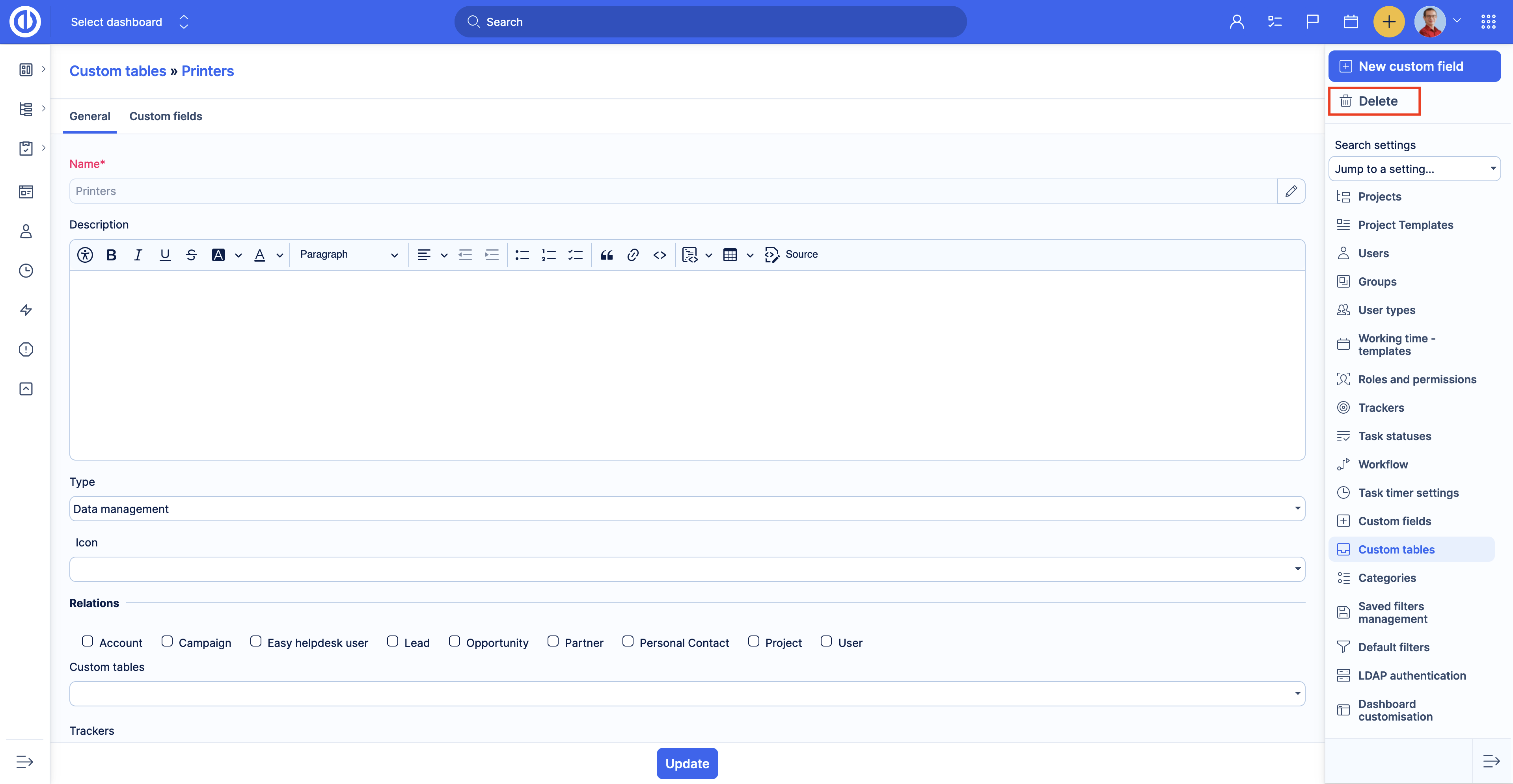1513x784 pixels.
Task: Insert a bulleted list
Action: pyautogui.click(x=522, y=255)
